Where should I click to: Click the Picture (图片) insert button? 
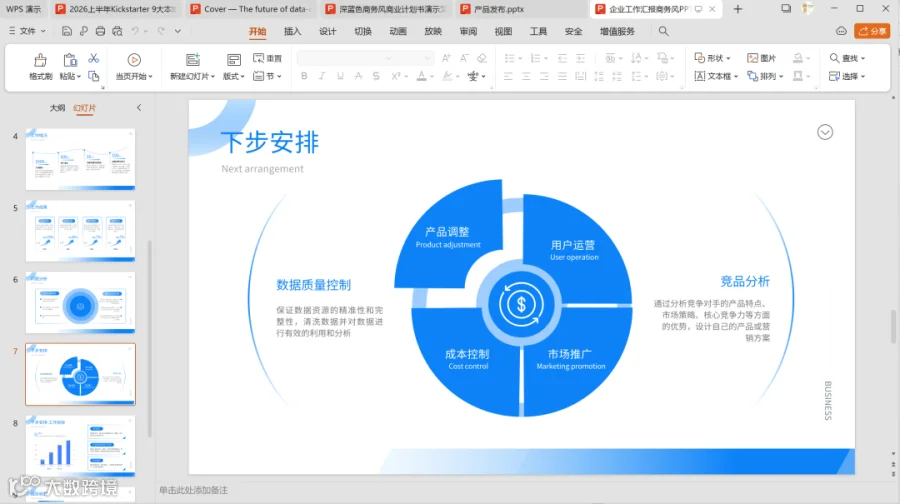[x=762, y=58]
